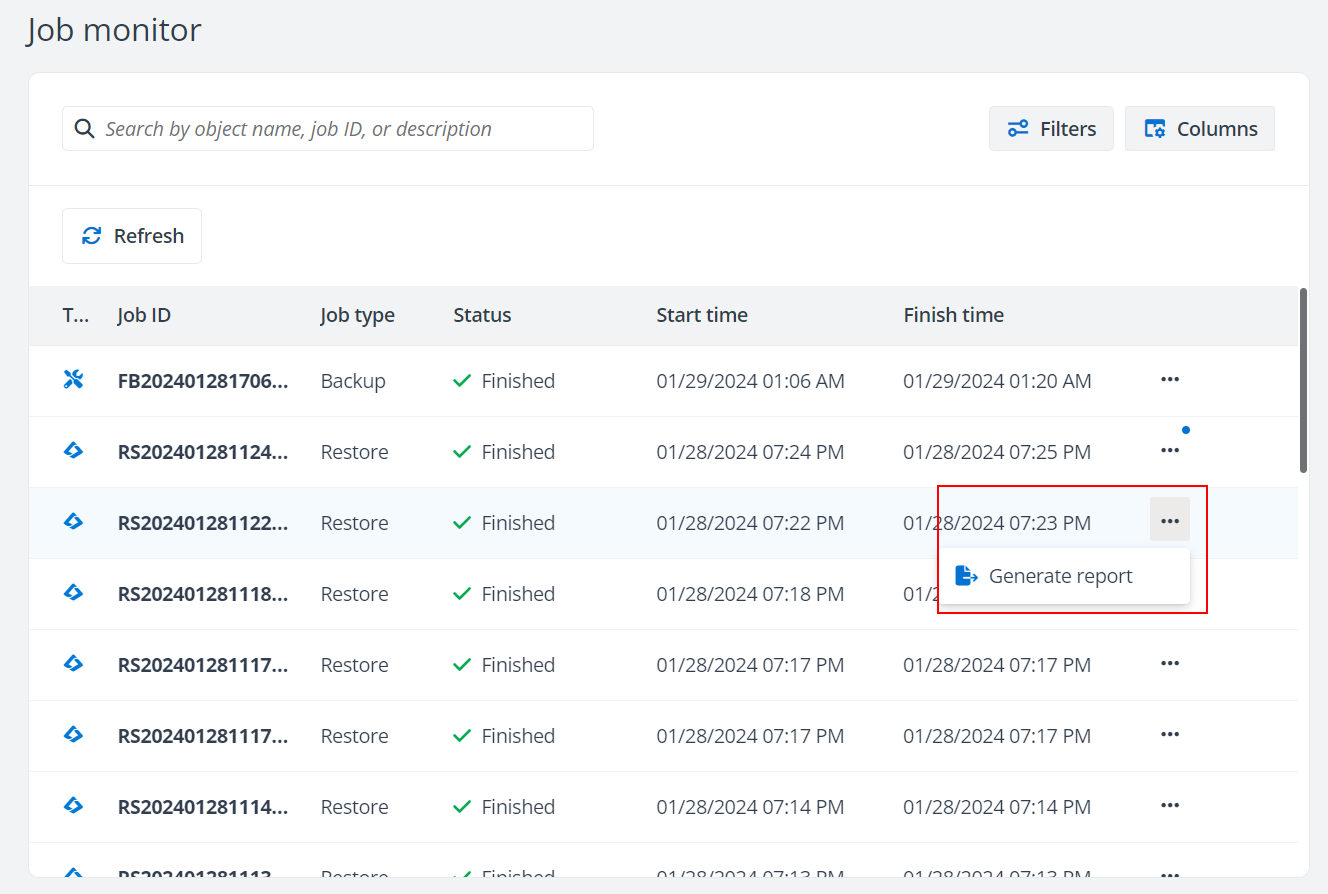Viewport: 1328px width, 894px height.
Task: Click the search magnifier icon
Action: (84, 128)
